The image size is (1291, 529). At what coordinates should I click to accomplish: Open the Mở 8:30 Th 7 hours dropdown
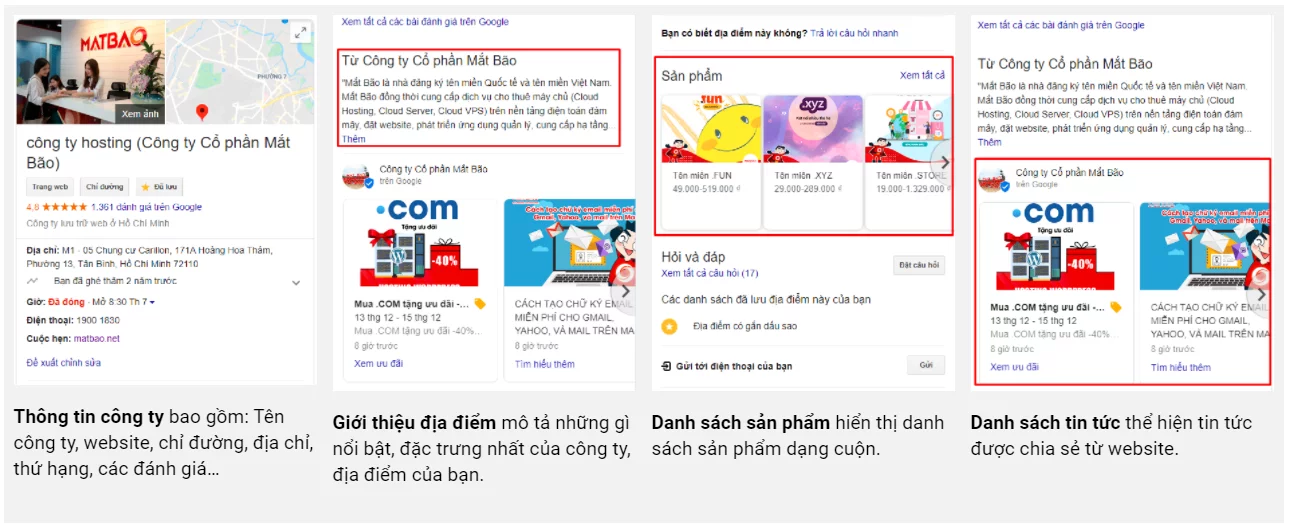124,301
